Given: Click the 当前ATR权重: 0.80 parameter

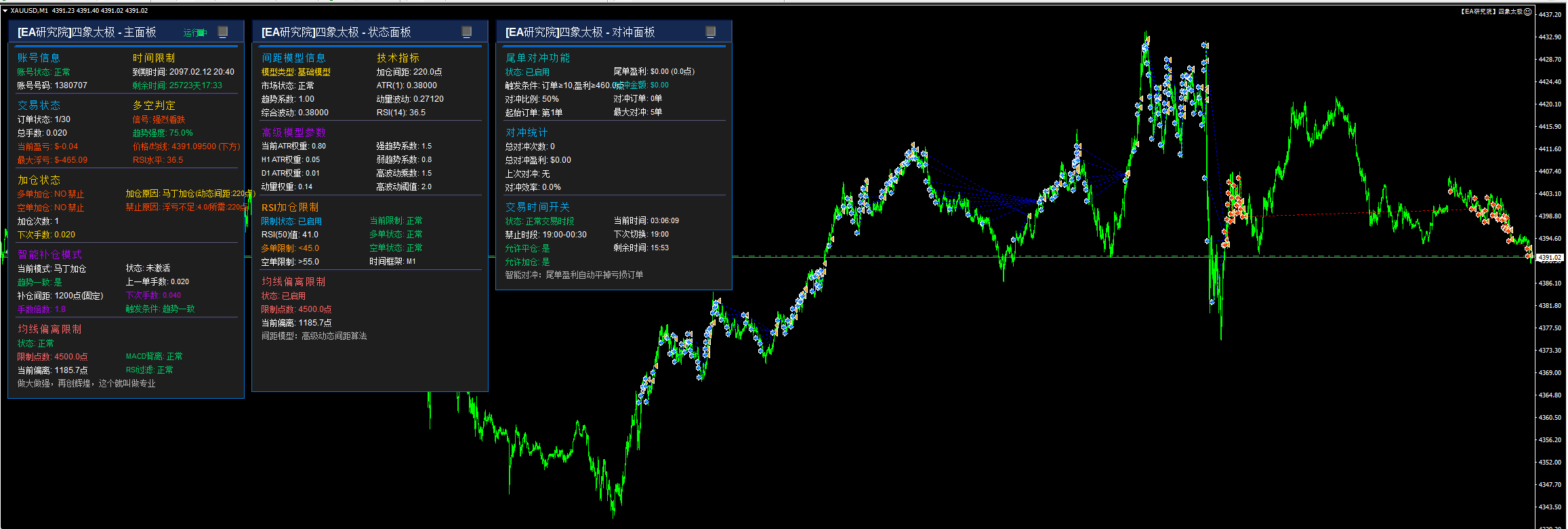Looking at the screenshot, I should pos(293,146).
